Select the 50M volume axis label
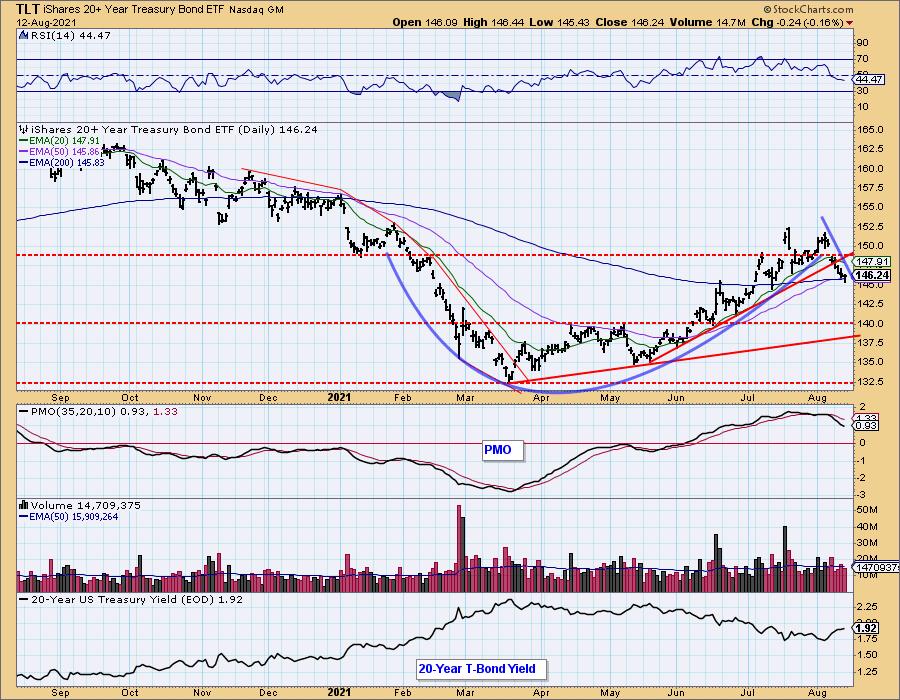 (867, 510)
